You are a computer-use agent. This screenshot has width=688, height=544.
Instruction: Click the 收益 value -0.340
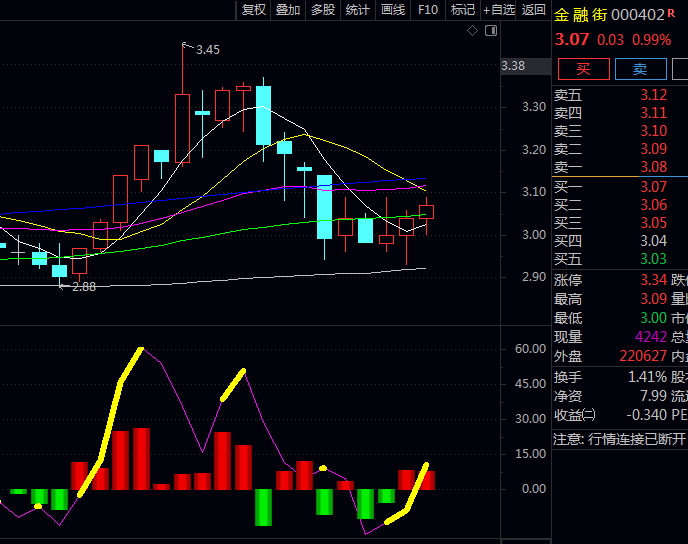click(647, 415)
